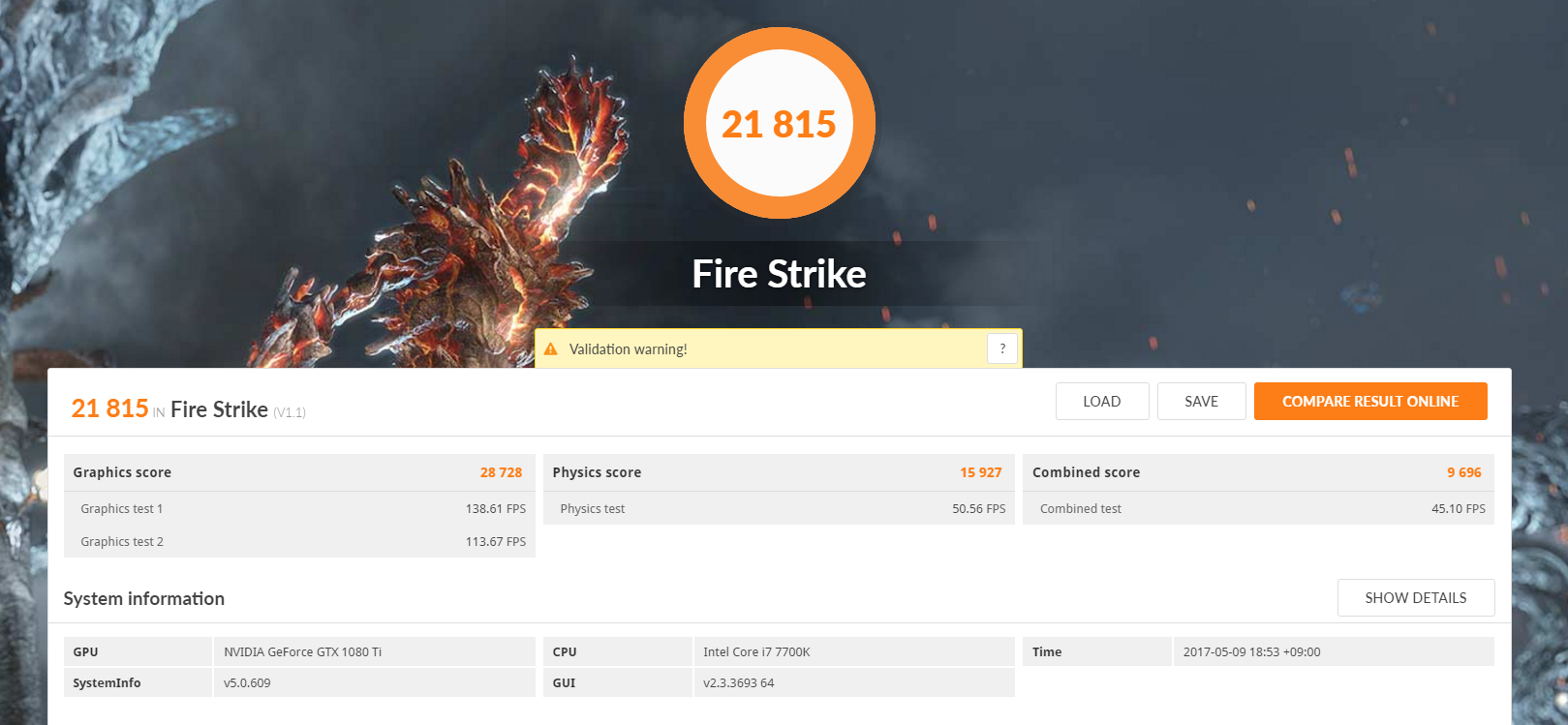Click NVIDIA GeForce GTX 1080 Ti value
Screen dimensions: 1568x725
303,652
